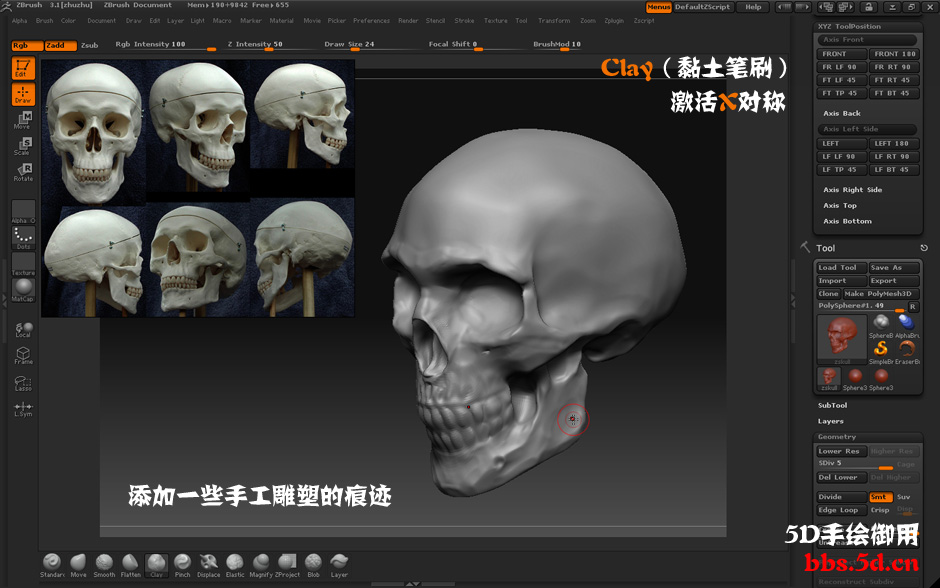Open the Dots stroke selector
This screenshot has width=940, height=588.
tap(23, 238)
